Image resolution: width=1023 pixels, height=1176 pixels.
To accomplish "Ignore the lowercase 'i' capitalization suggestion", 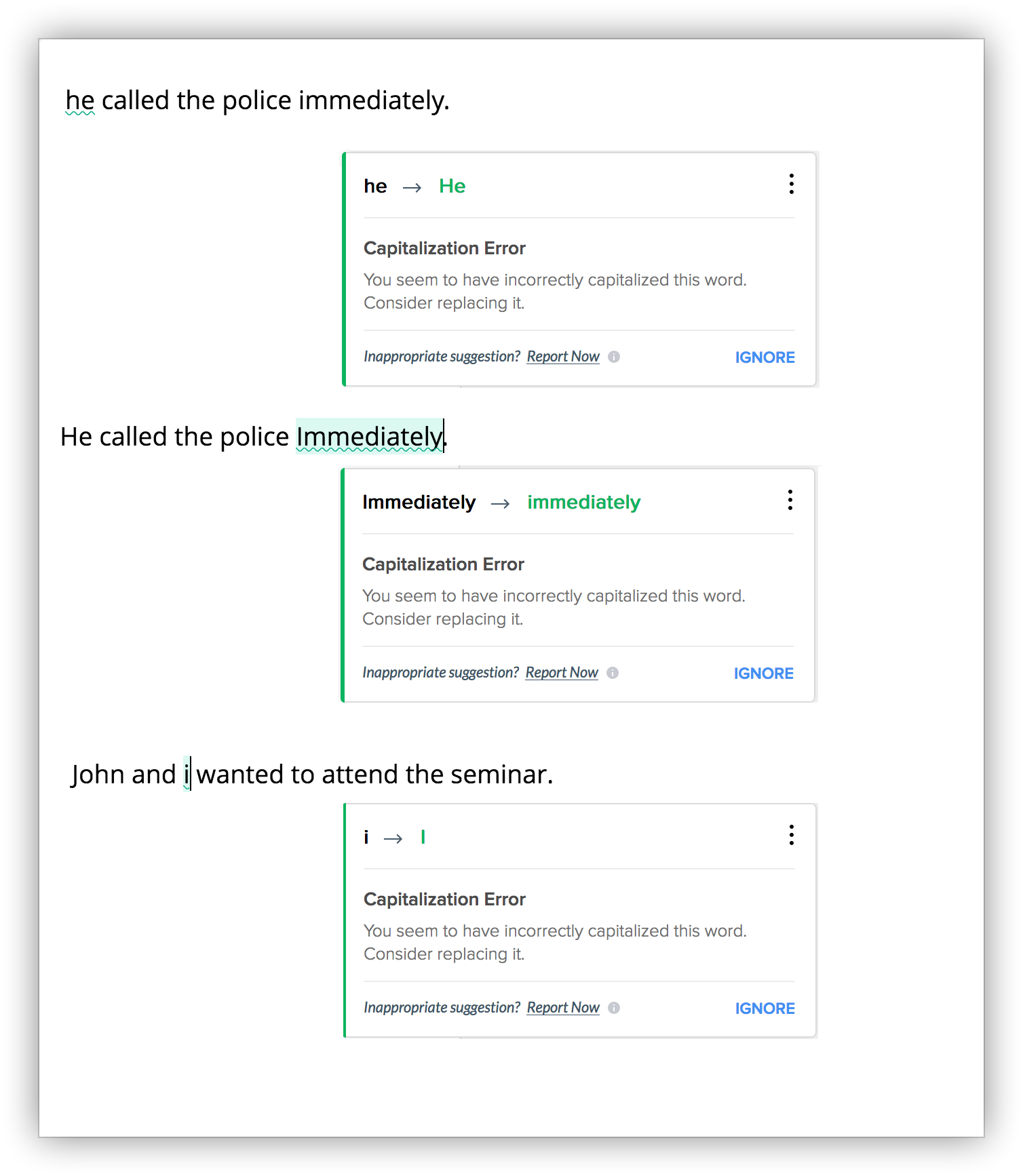I will 765,1008.
